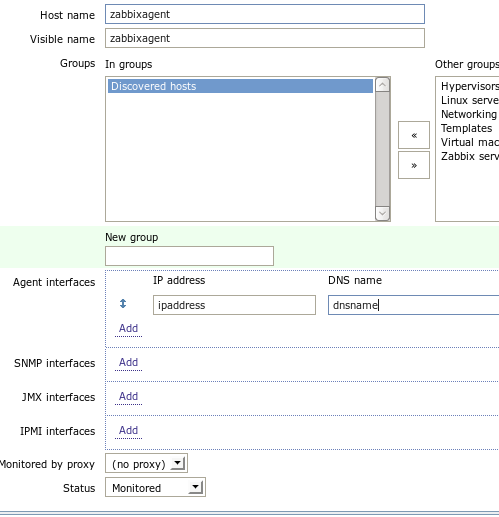Select Zabbix servers in Other groups list
The width and height of the screenshot is (499, 517).
(470, 156)
